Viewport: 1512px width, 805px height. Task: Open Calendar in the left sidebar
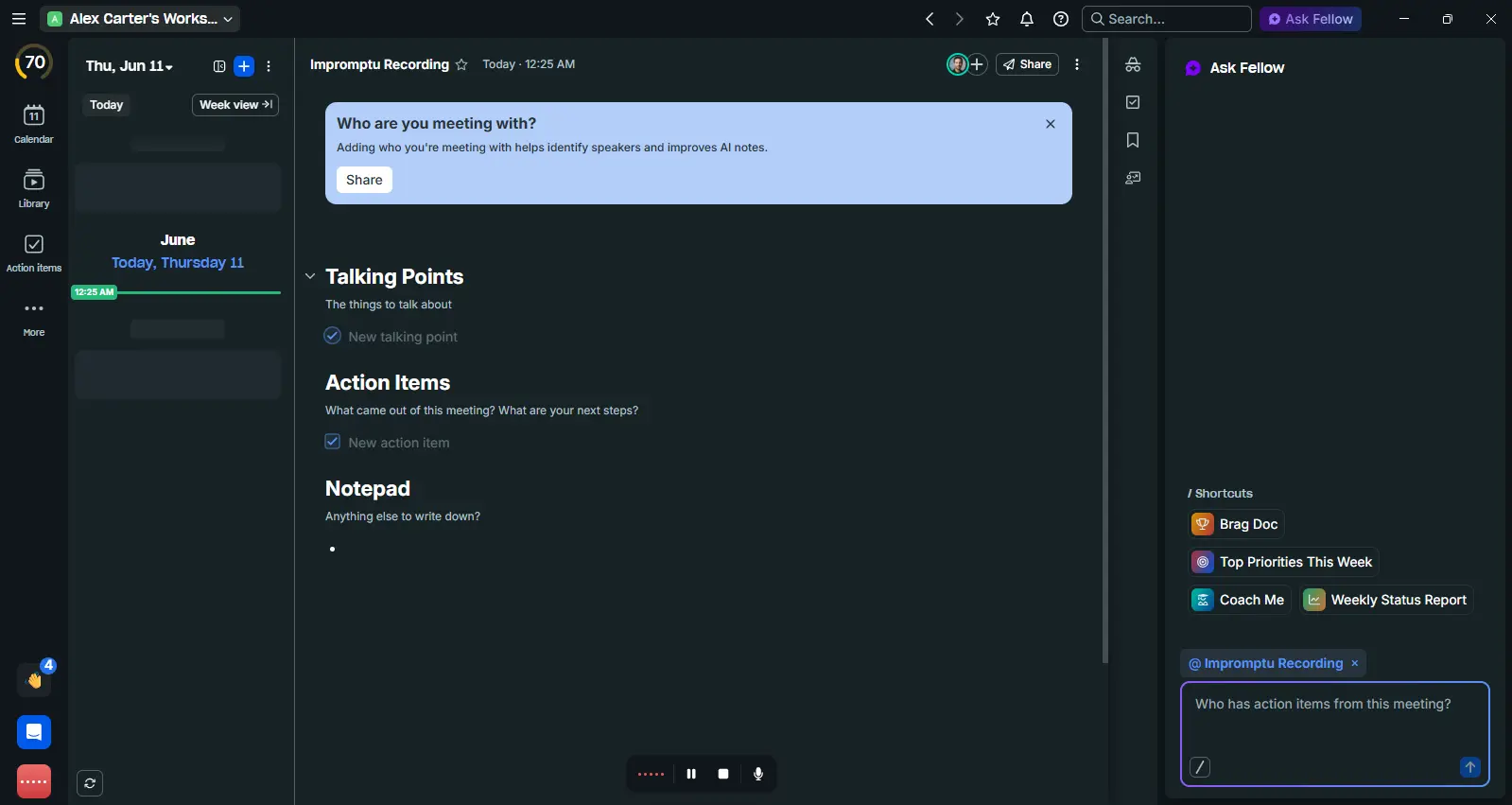point(34,124)
